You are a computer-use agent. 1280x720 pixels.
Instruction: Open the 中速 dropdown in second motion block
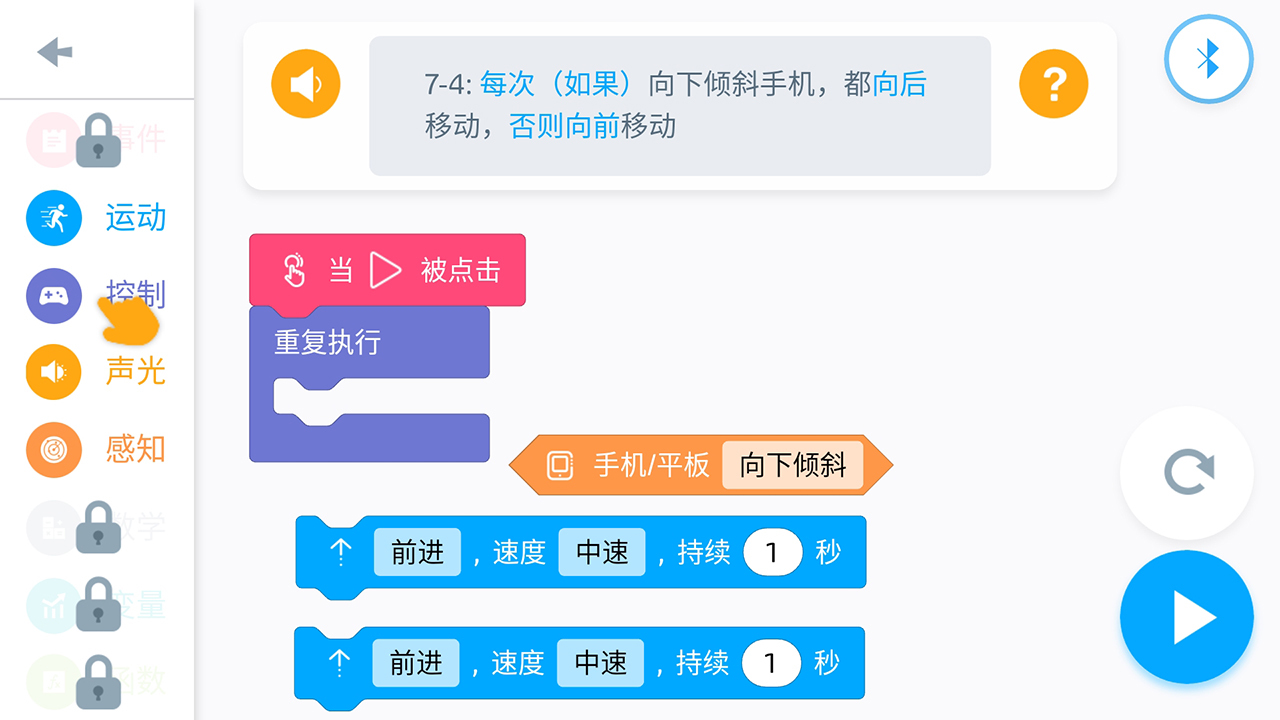pos(600,663)
